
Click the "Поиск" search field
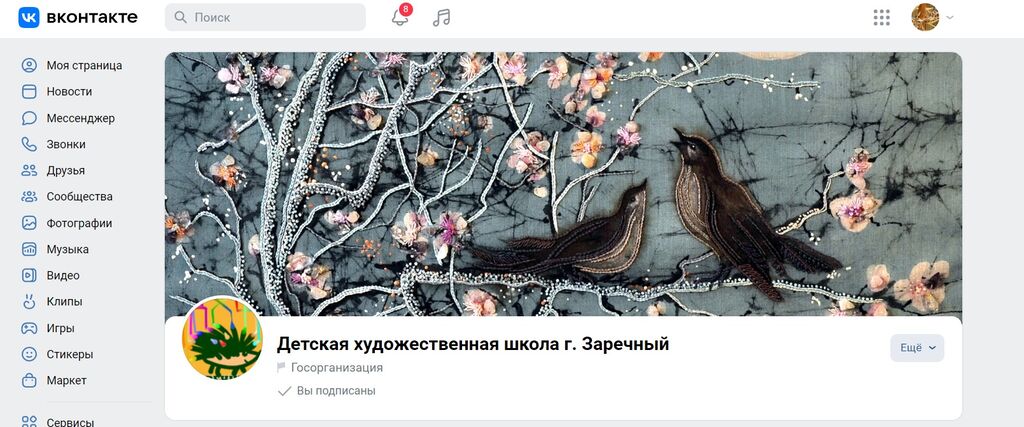265,17
